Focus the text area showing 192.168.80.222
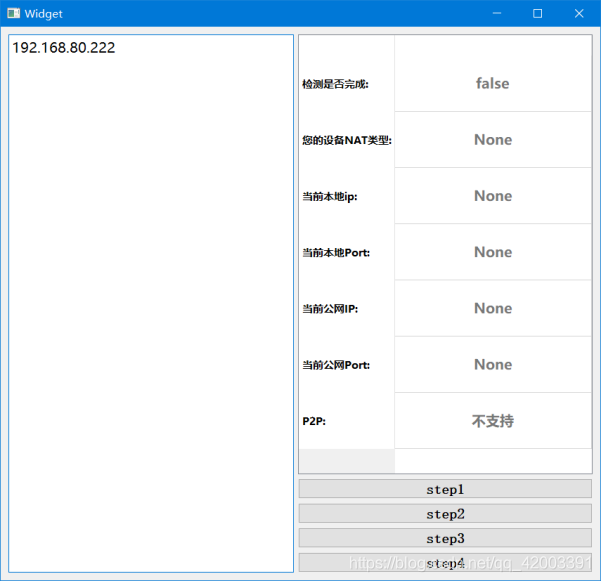Screen dimensions: 601x582 click(x=151, y=304)
